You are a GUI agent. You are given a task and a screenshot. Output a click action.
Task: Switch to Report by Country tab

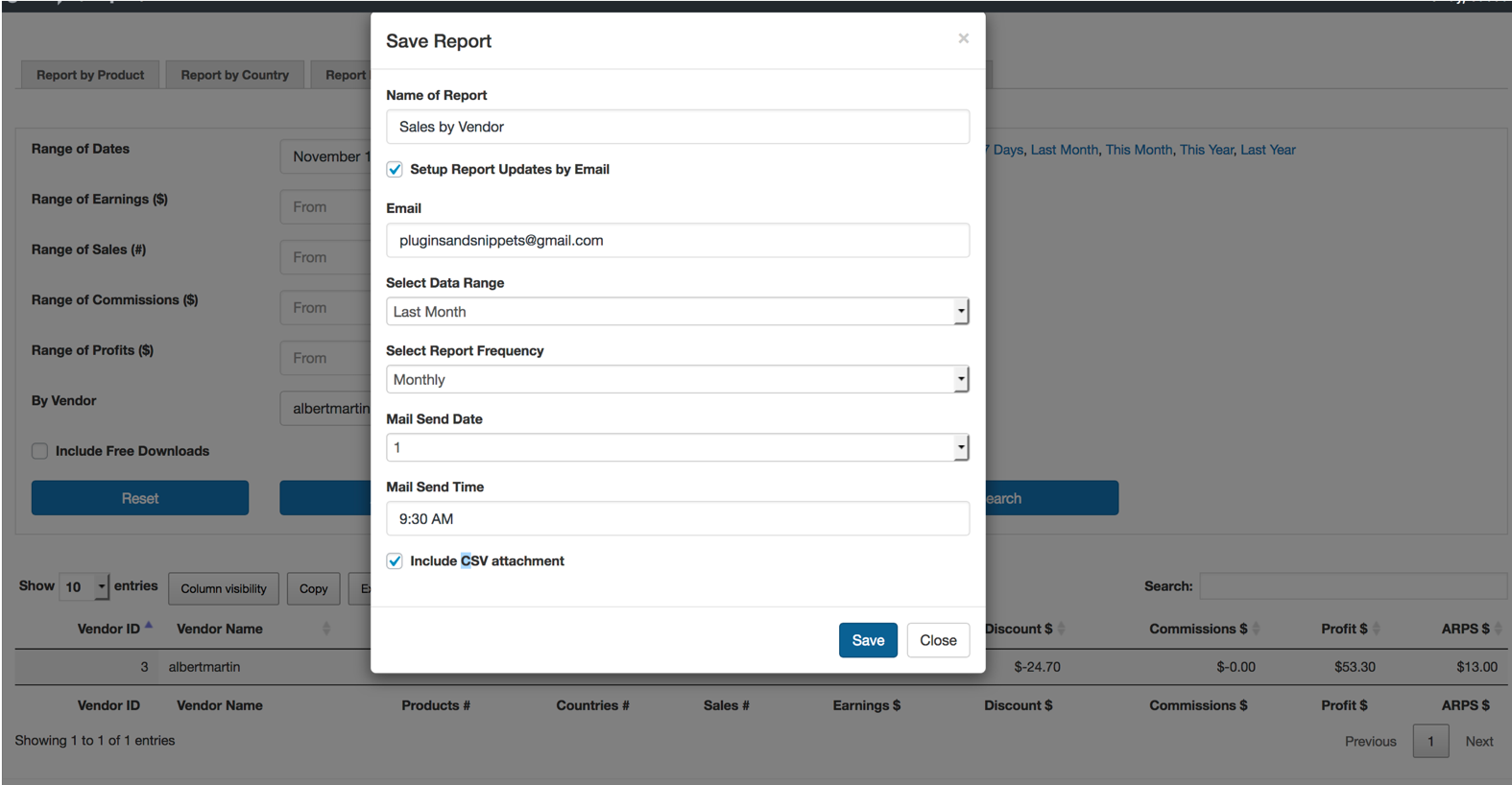[x=235, y=75]
